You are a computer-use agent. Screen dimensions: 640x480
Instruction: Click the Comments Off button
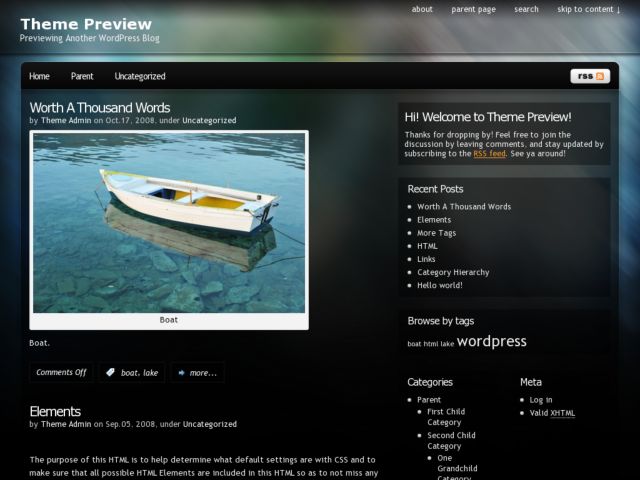[x=61, y=372]
